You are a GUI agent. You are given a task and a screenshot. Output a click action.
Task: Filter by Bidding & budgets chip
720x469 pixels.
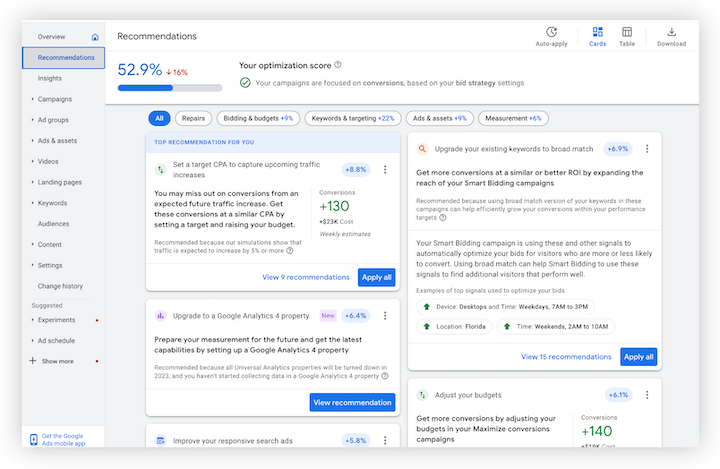pyautogui.click(x=256, y=118)
